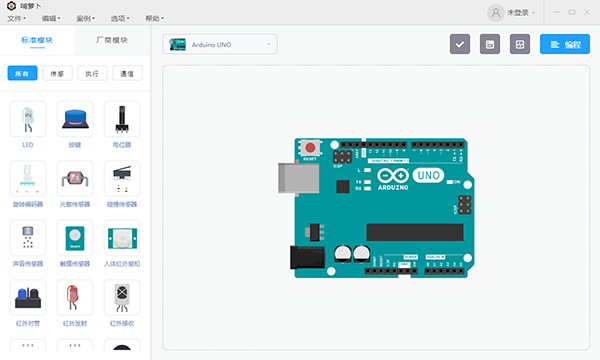Filter modules by 通信 category

127,73
